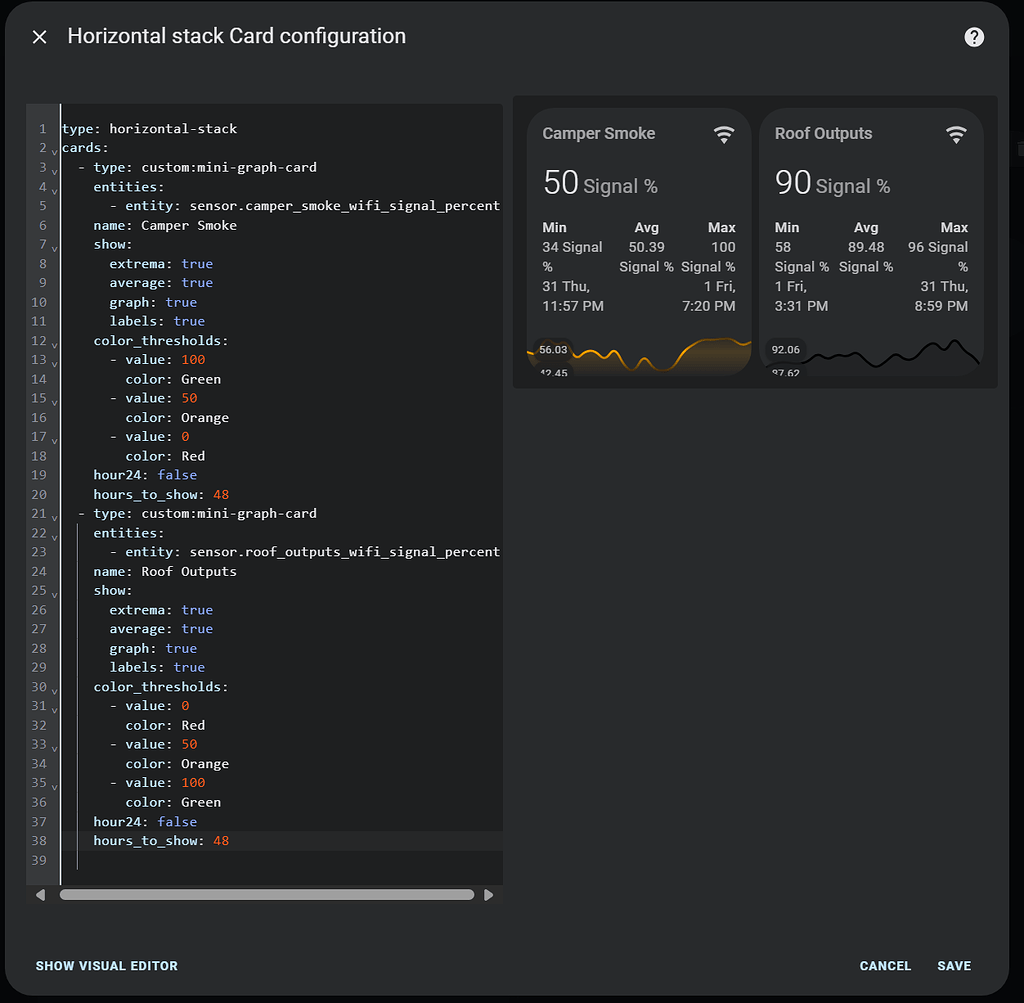Click the Camper Smoke card title

click(x=599, y=134)
